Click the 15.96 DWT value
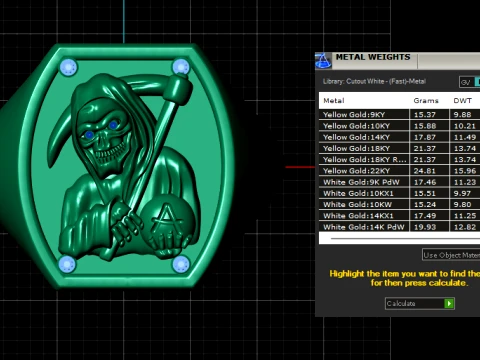The height and width of the screenshot is (360, 480). click(465, 171)
